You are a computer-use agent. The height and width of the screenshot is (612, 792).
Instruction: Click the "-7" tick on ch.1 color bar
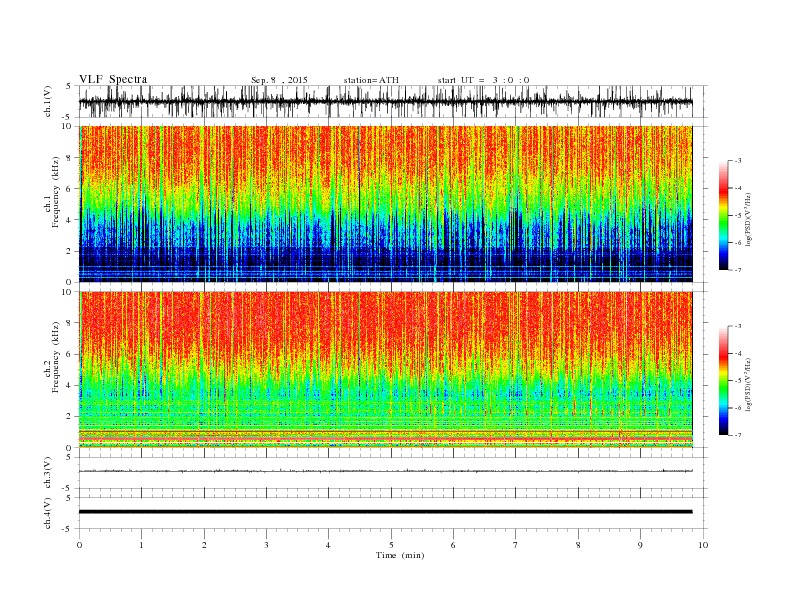click(x=738, y=270)
